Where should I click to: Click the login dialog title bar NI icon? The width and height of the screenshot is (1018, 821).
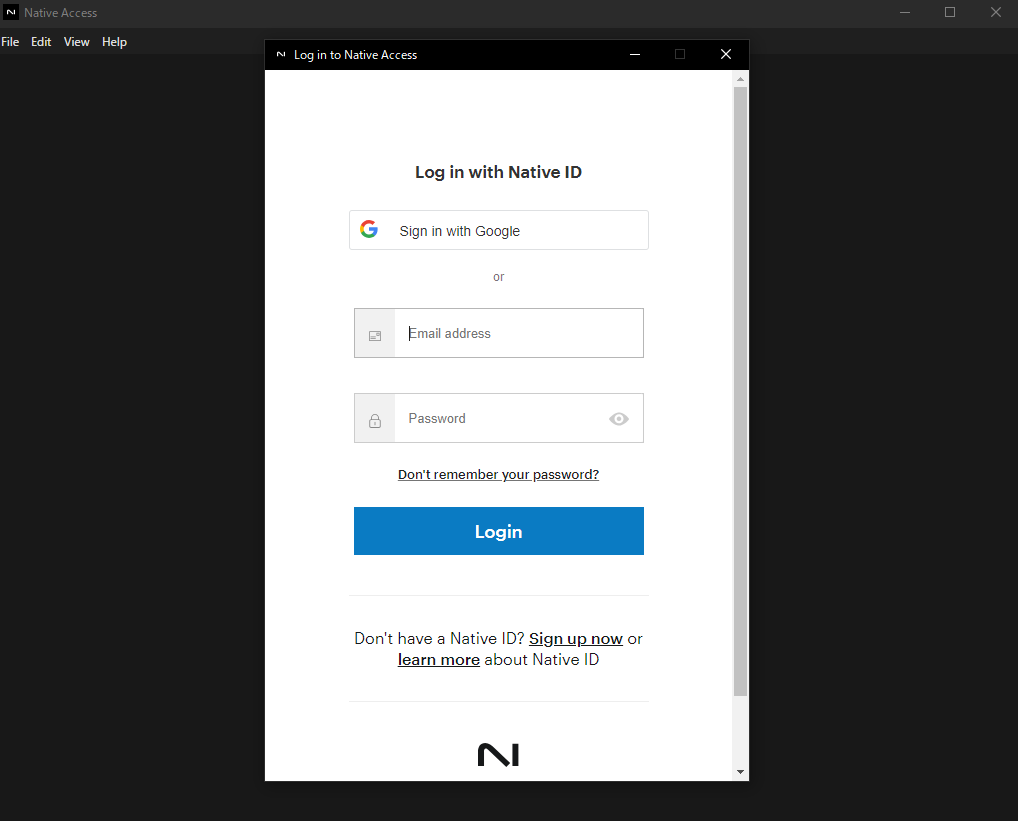click(x=280, y=55)
